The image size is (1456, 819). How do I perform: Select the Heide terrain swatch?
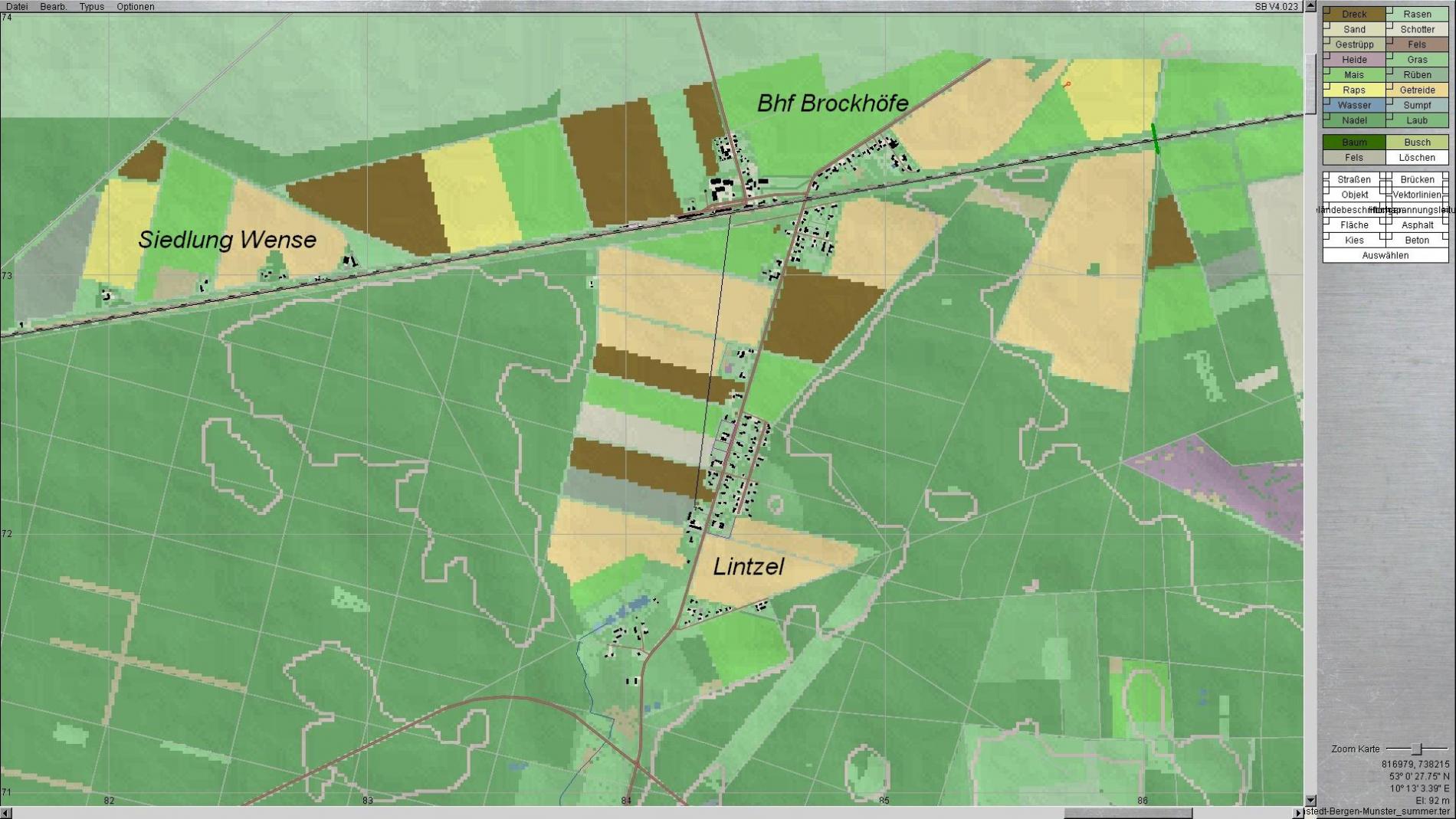1353,59
